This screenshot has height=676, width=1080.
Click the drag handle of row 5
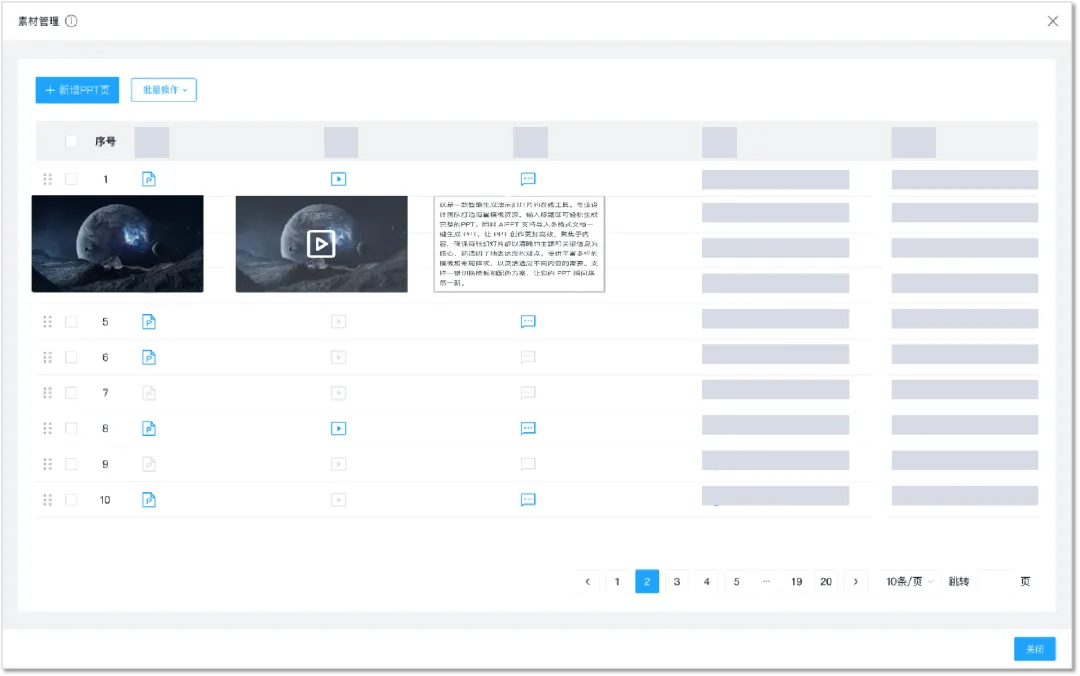(48, 322)
